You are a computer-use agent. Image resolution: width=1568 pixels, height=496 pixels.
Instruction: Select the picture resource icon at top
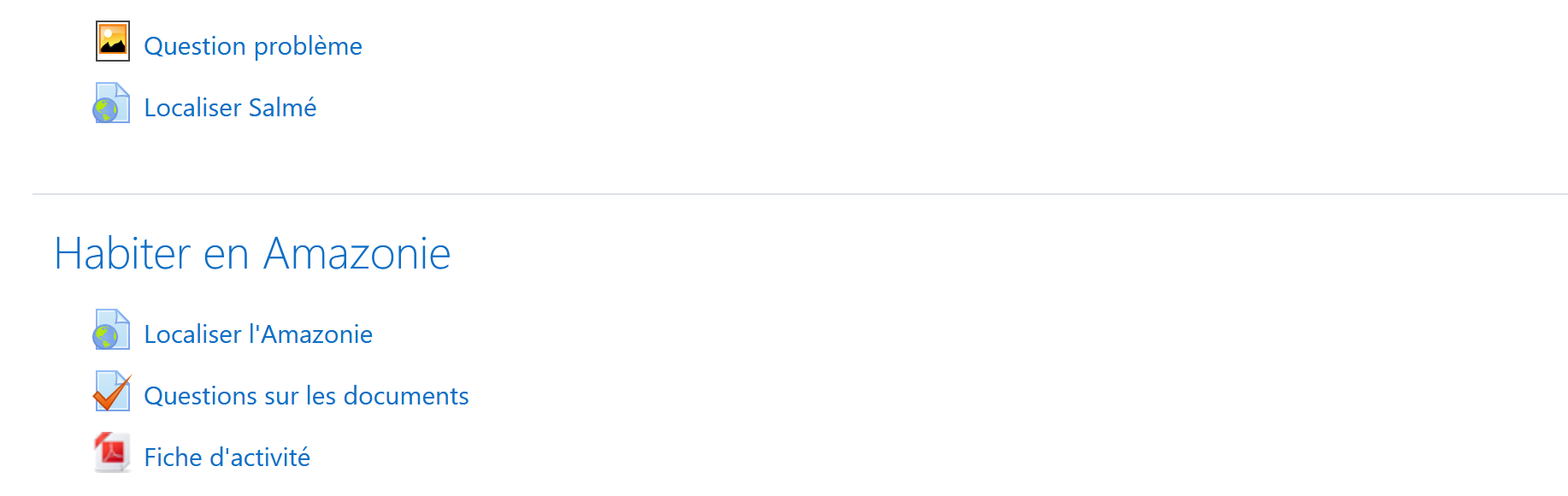pyautogui.click(x=112, y=41)
